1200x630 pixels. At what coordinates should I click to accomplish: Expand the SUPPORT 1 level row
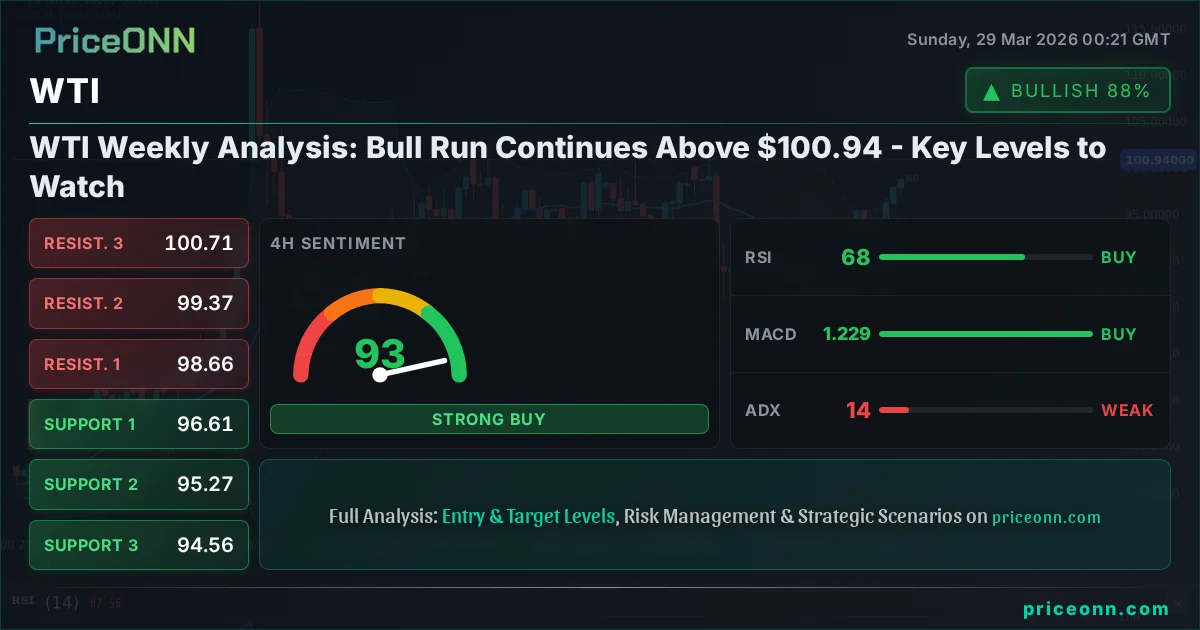138,424
